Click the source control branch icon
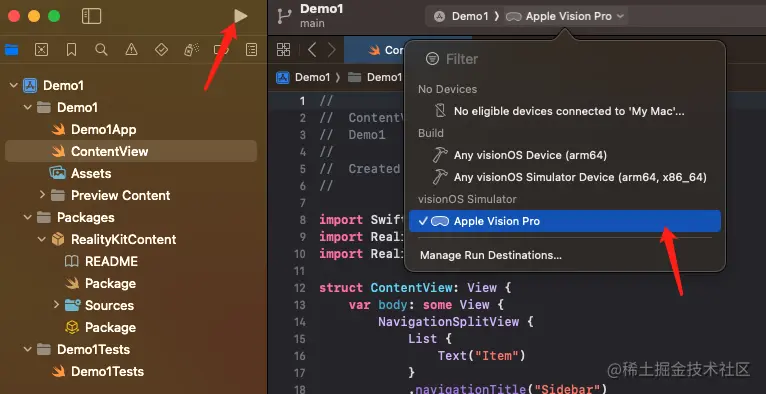This screenshot has width=766, height=394. tap(284, 16)
